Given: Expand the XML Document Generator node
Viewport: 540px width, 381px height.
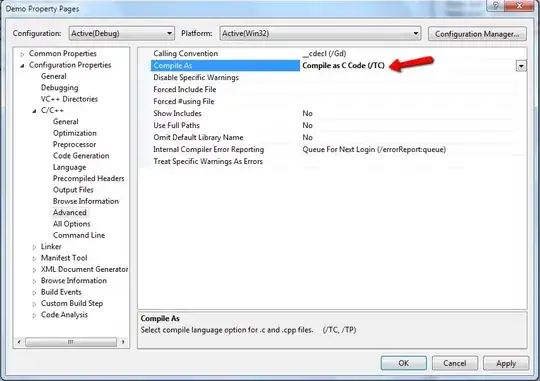Looking at the screenshot, I should [x=34, y=270].
